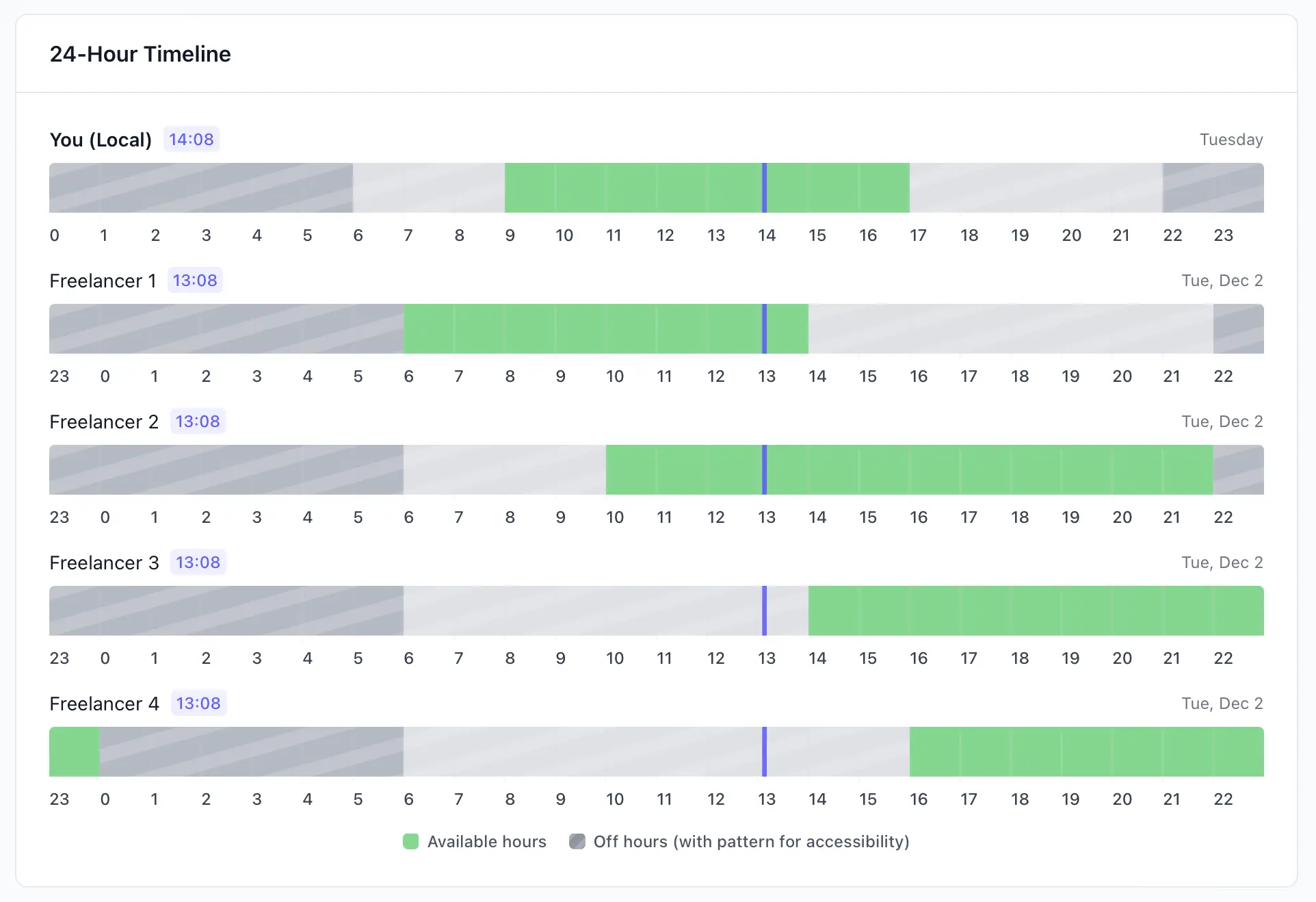Click the 24-Hour Timeline heading
This screenshot has height=902, width=1316.
pyautogui.click(x=140, y=54)
